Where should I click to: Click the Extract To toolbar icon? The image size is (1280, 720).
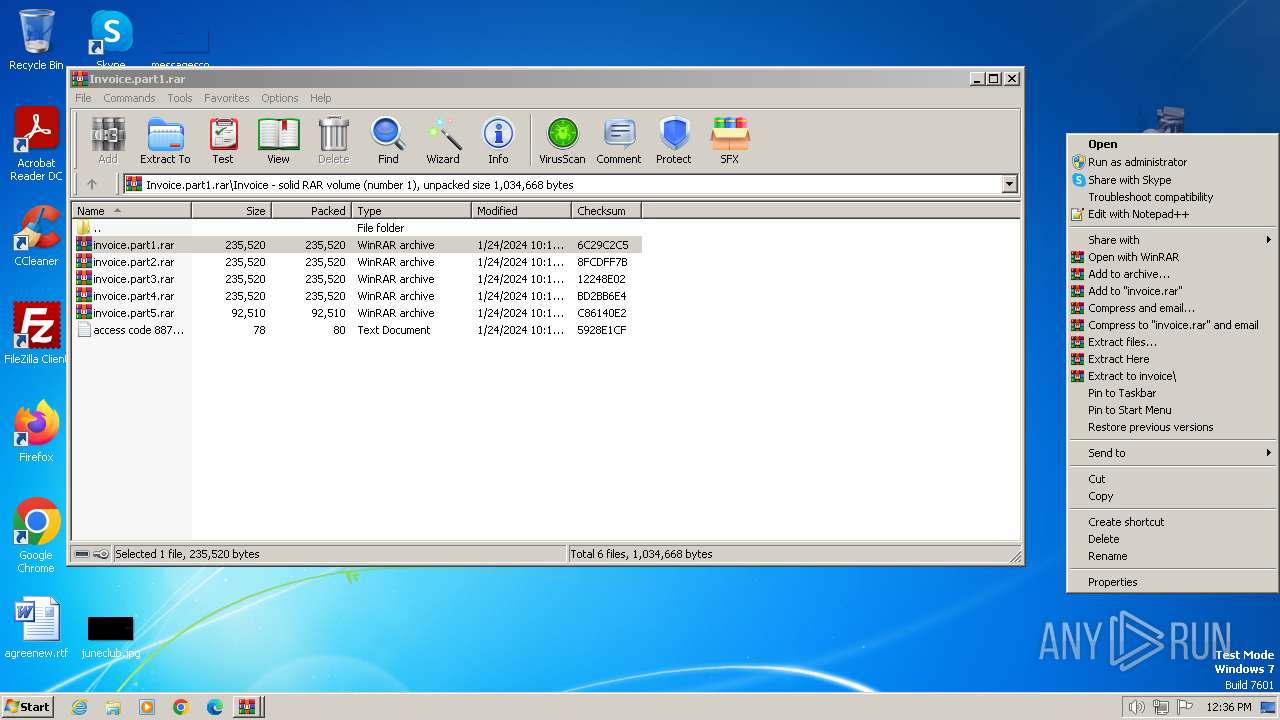coord(165,140)
